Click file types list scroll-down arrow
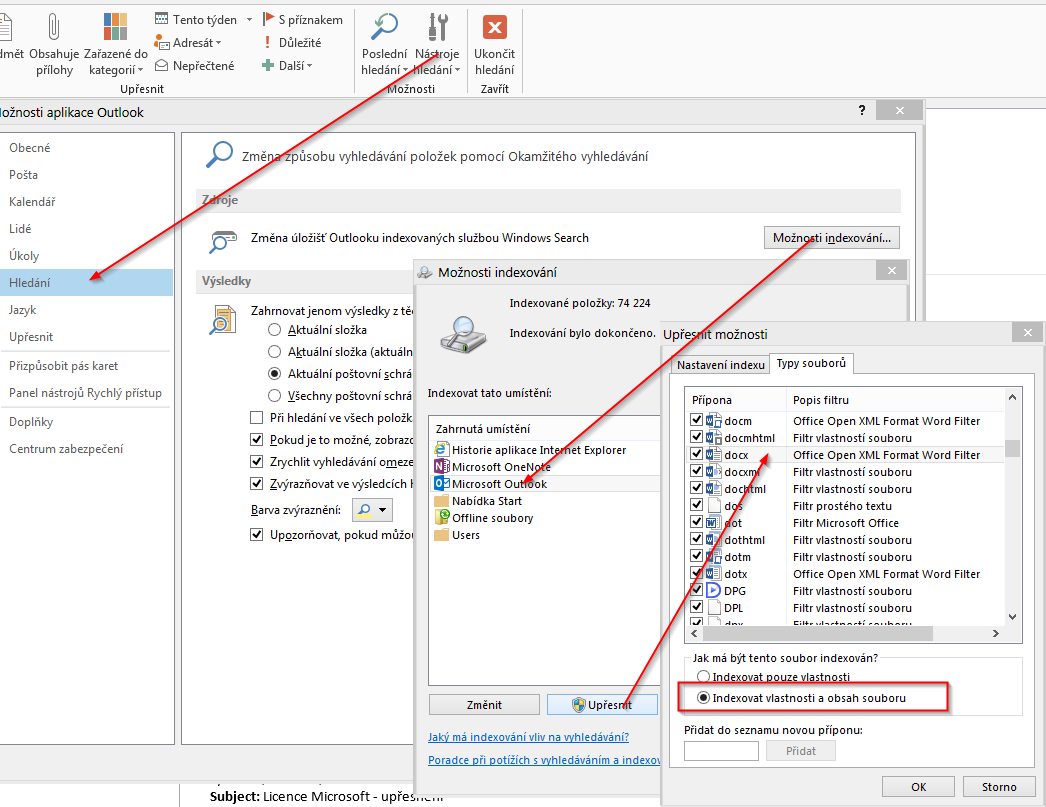 [1012, 616]
